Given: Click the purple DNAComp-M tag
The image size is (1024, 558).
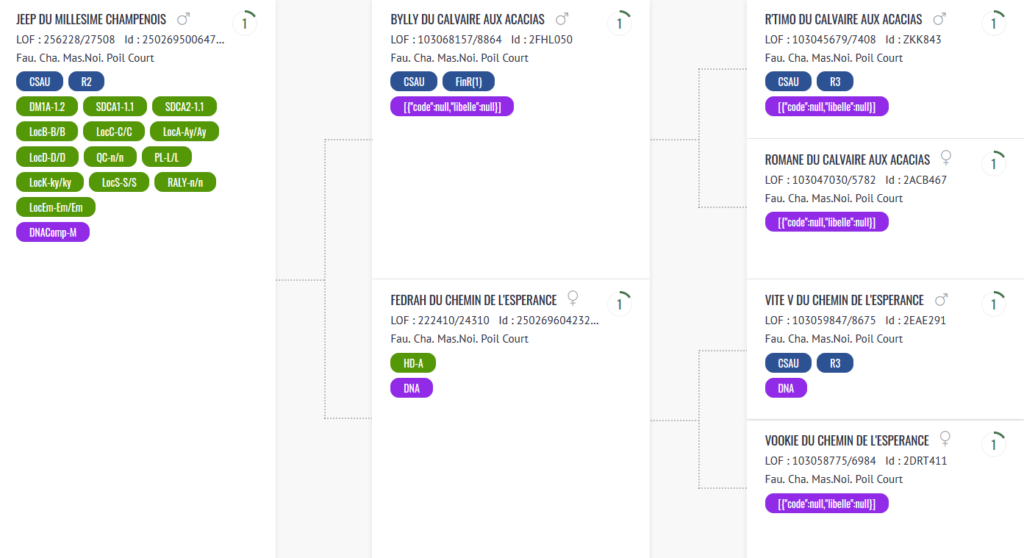Looking at the screenshot, I should point(53,233).
